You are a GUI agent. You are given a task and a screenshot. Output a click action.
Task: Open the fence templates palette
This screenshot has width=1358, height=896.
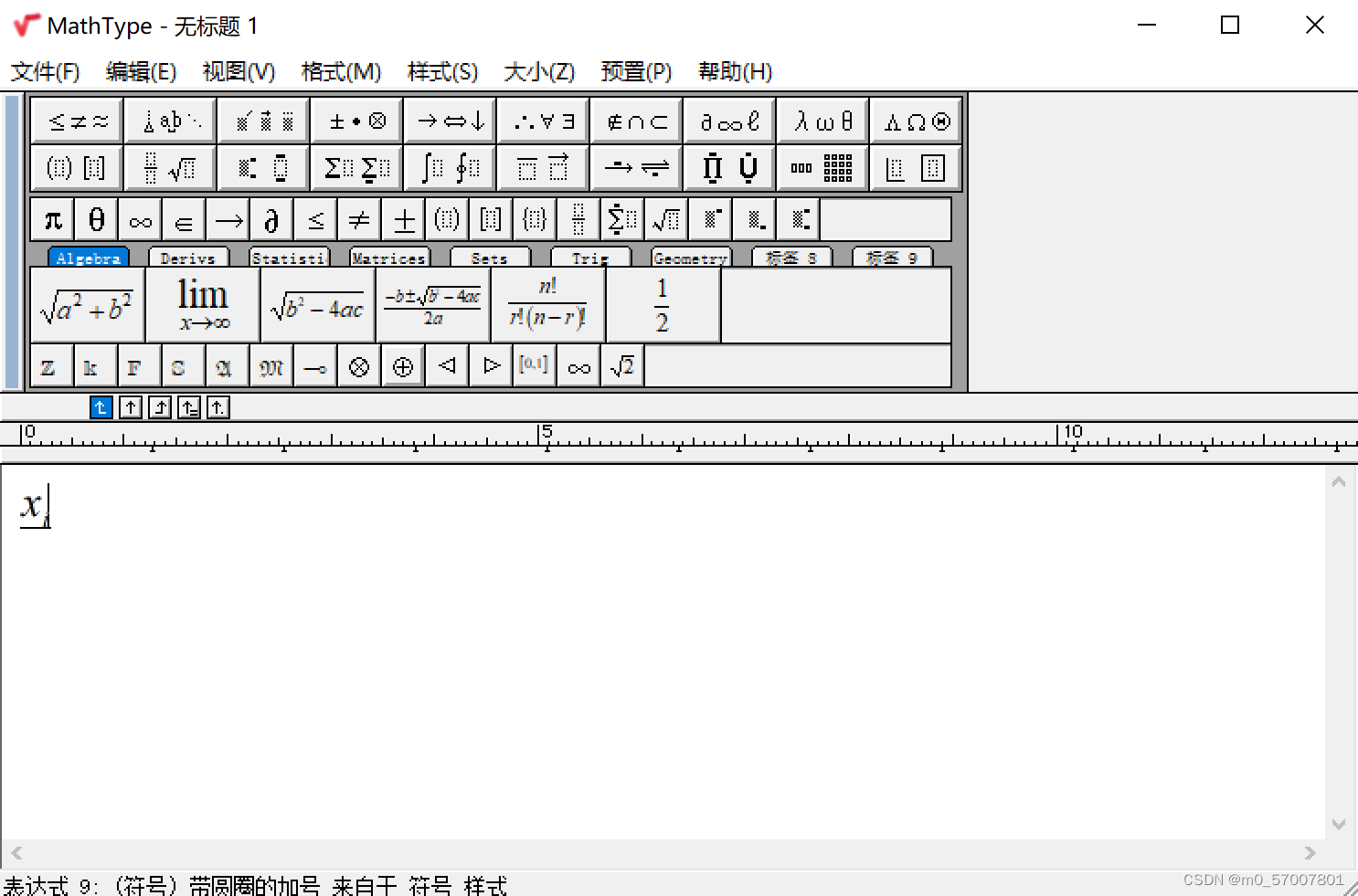(78, 168)
